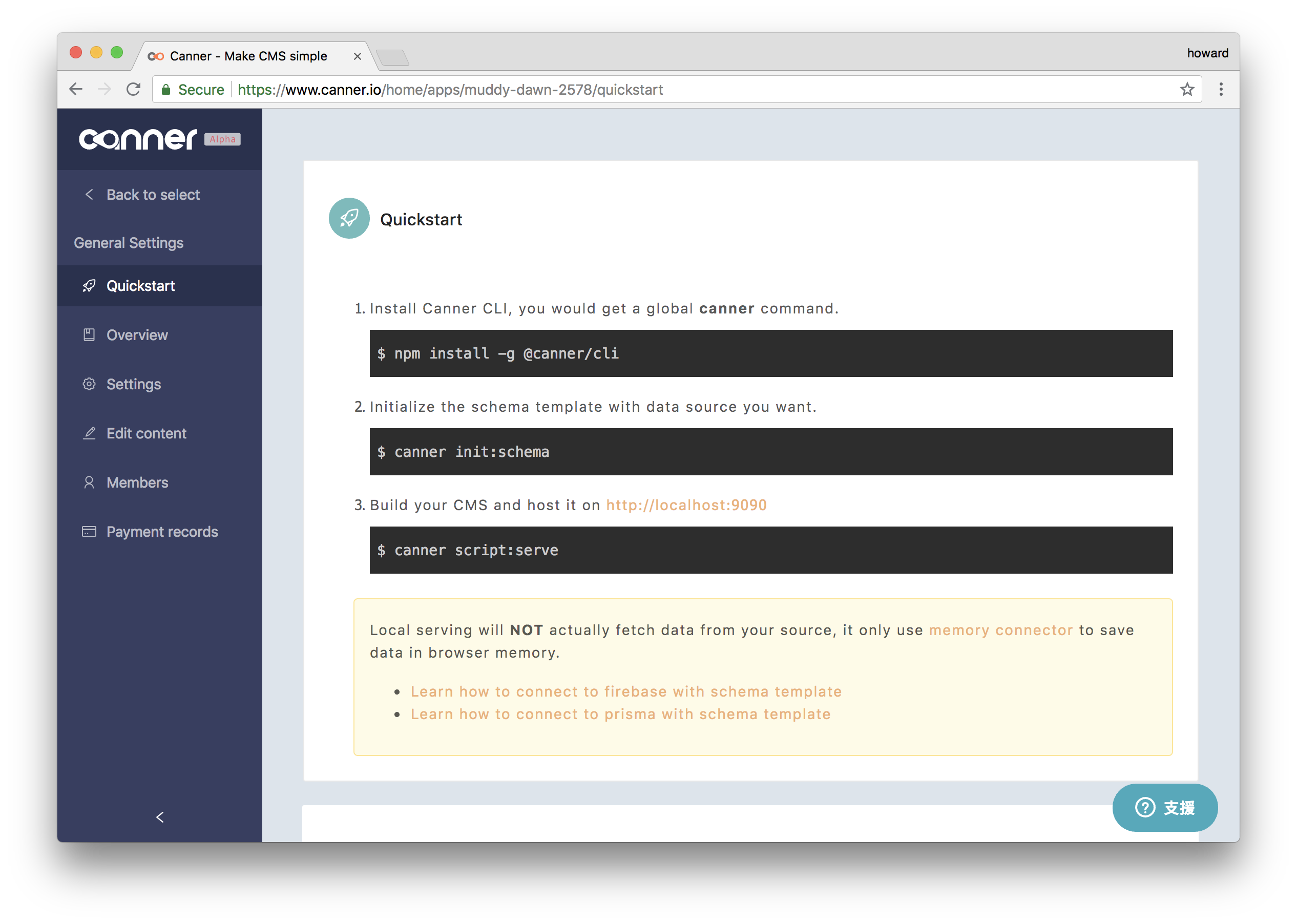The height and width of the screenshot is (924, 1297).
Task: Open the Members menu item
Action: (137, 482)
